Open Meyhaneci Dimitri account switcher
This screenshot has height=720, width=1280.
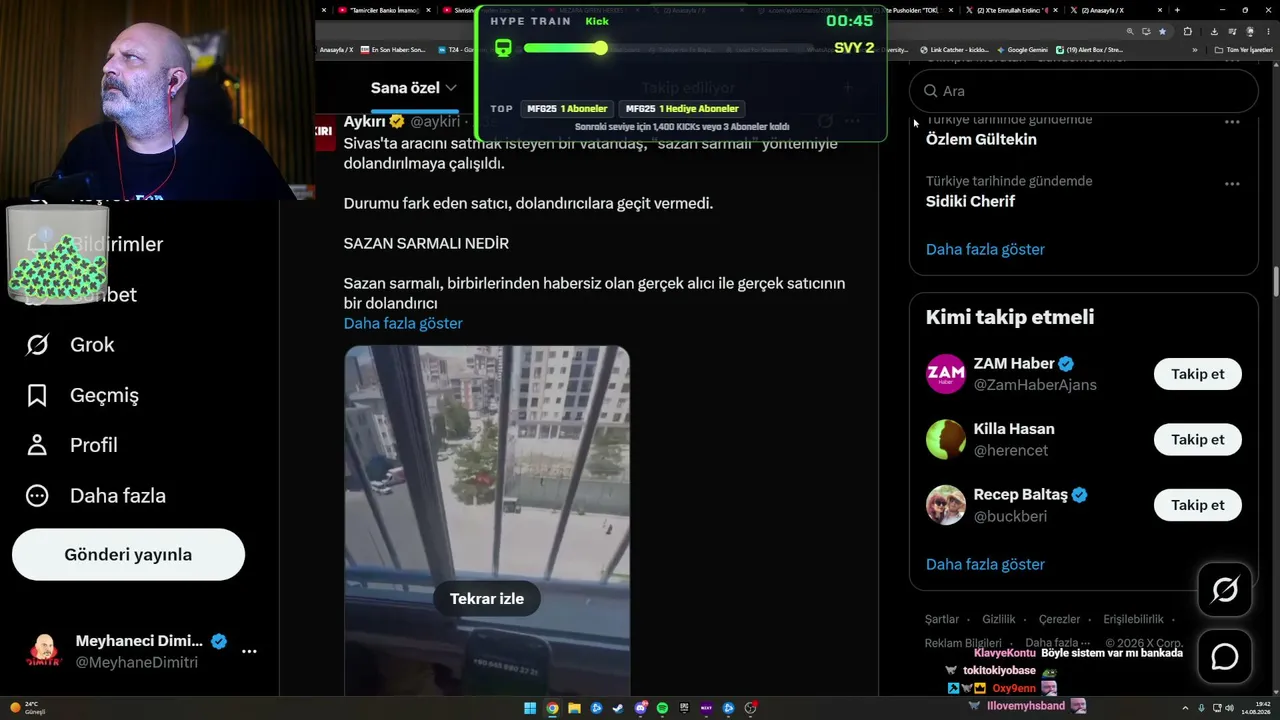pos(139,651)
